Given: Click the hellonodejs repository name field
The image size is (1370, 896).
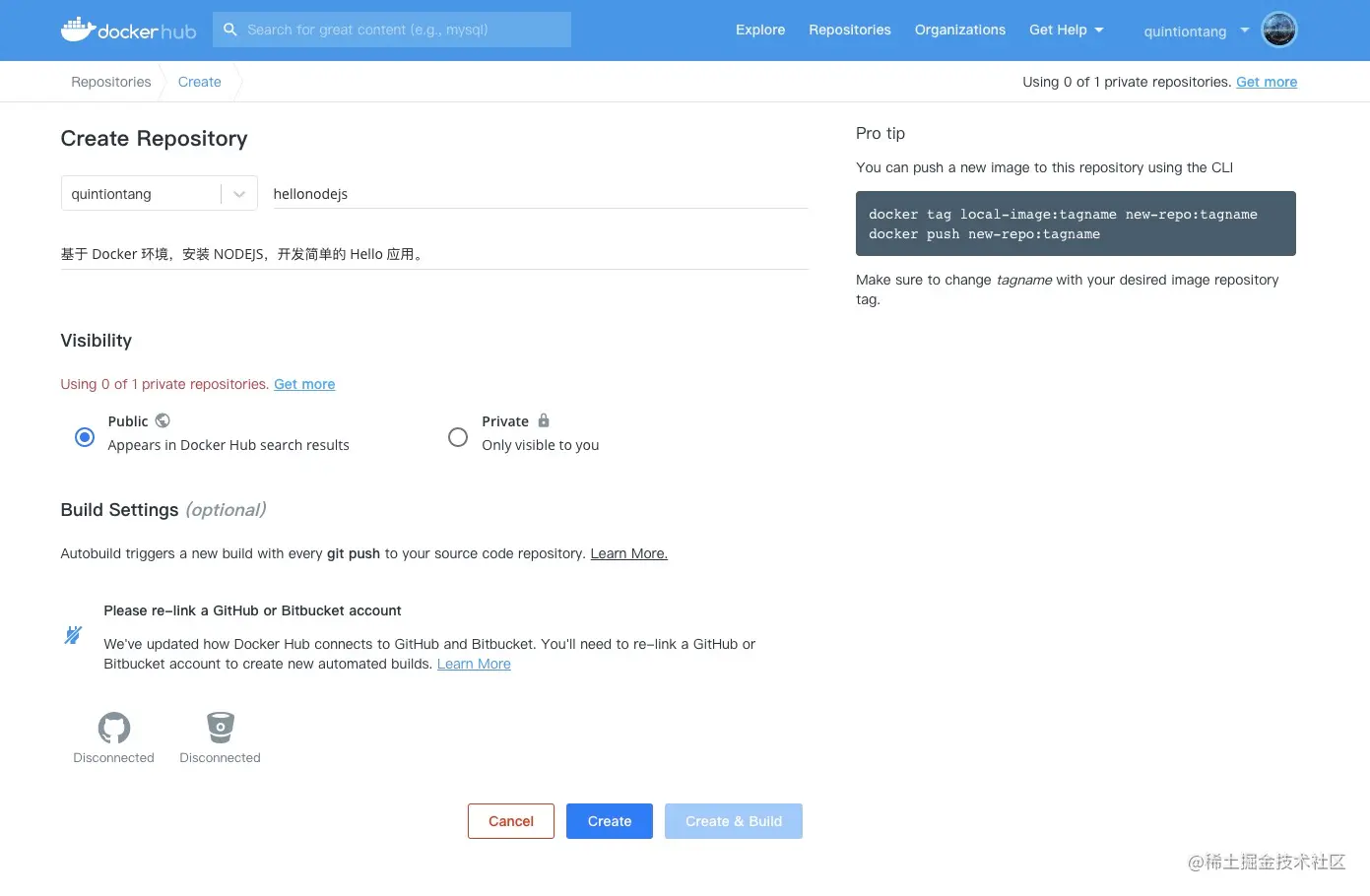Looking at the screenshot, I should (x=541, y=194).
